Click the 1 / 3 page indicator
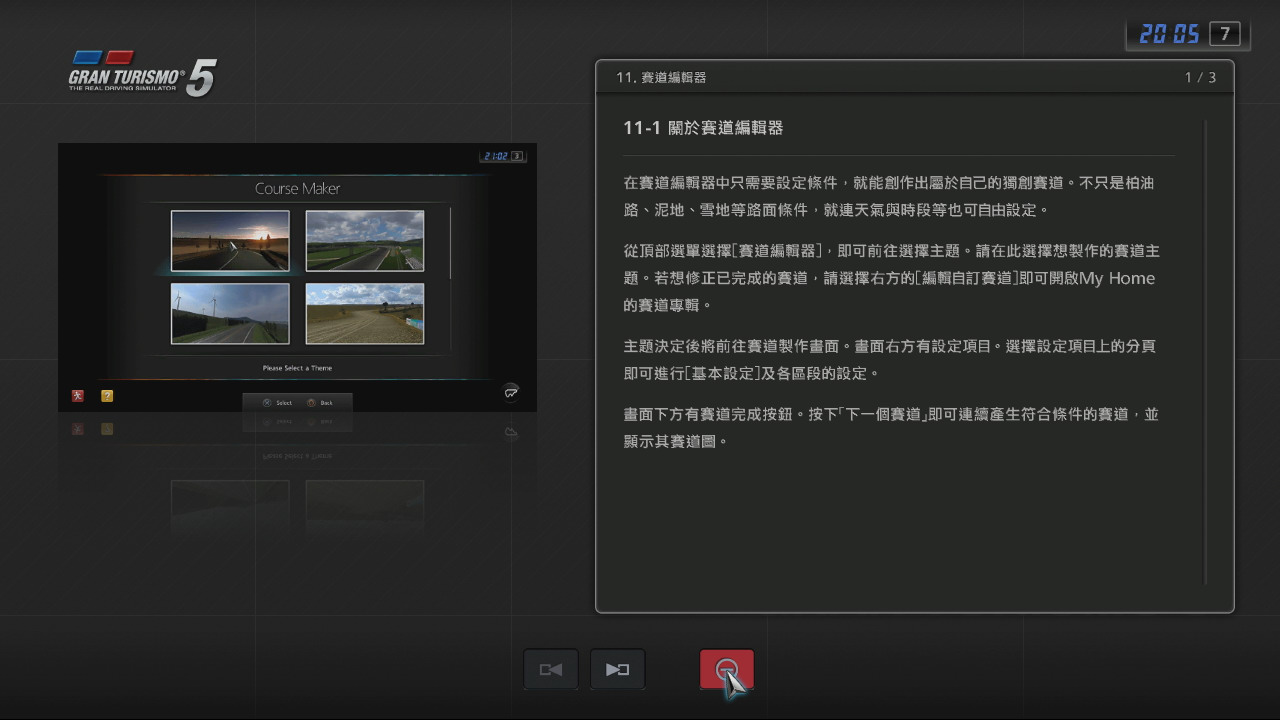The image size is (1280, 720). click(1200, 77)
